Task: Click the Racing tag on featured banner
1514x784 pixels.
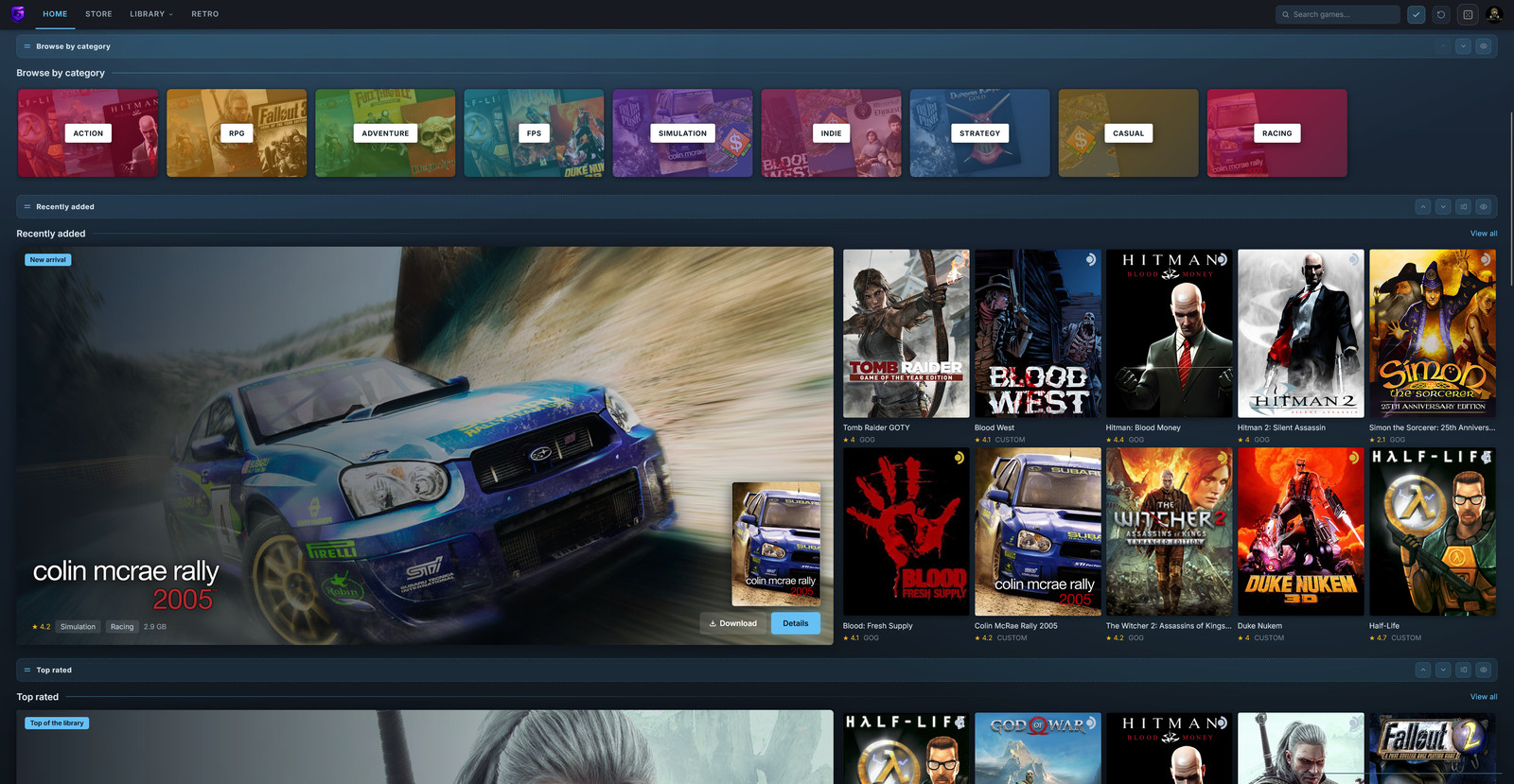Action: coord(122,627)
